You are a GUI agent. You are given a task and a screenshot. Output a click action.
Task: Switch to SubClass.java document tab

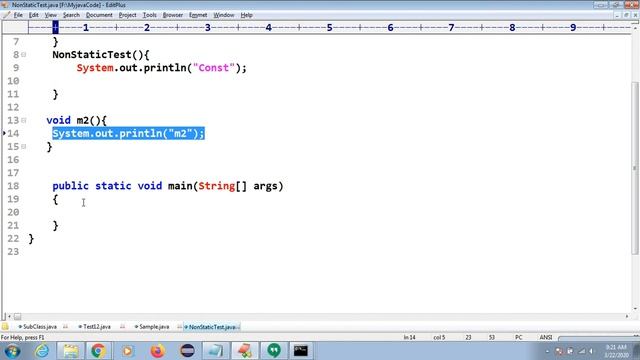[x=38, y=327]
